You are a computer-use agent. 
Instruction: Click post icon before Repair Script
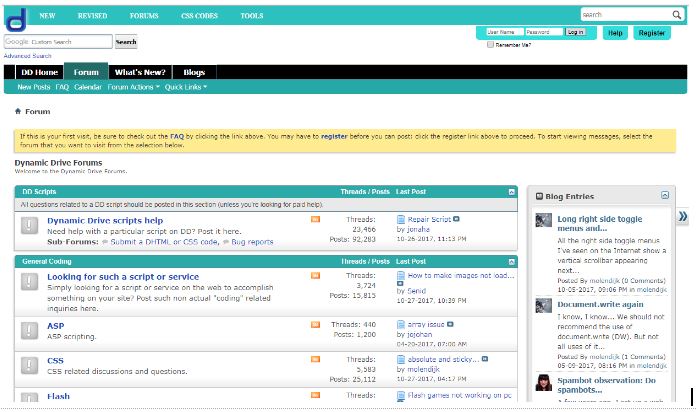(401, 219)
